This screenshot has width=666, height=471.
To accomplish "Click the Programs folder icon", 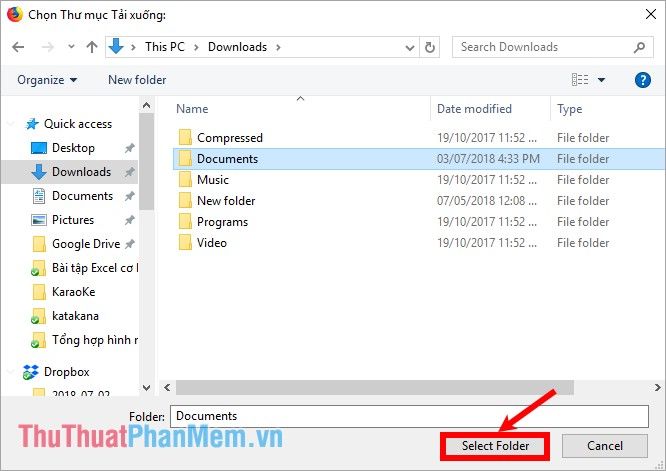I will pos(185,222).
